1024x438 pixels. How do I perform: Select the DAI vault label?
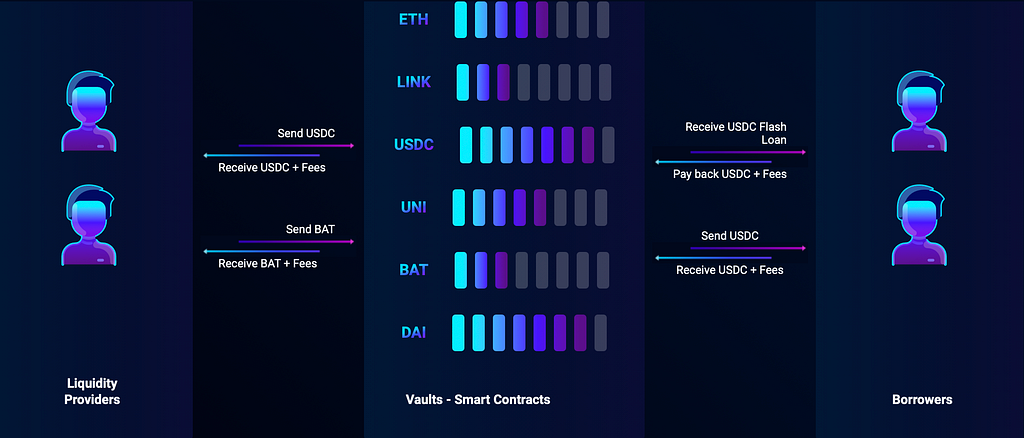tap(413, 332)
